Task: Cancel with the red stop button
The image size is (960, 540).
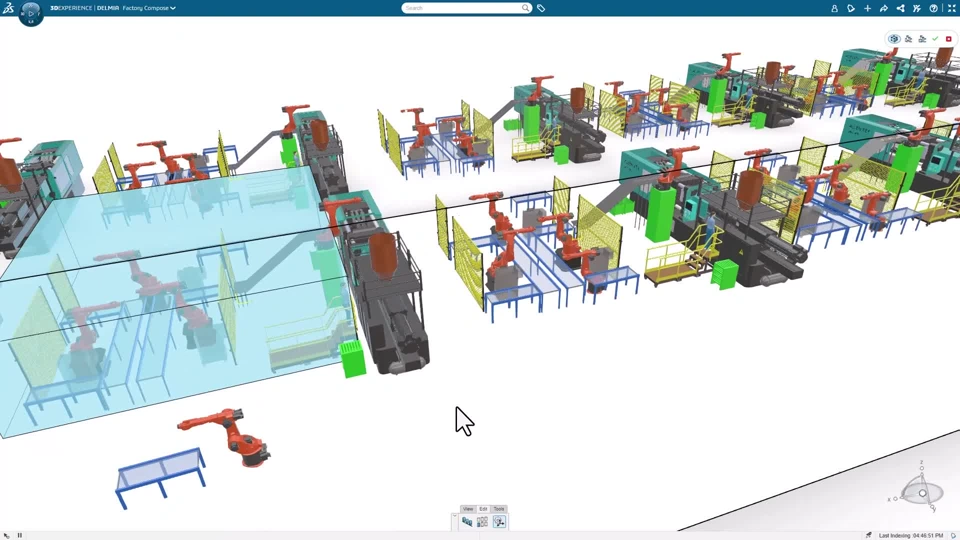Action: 949,39
